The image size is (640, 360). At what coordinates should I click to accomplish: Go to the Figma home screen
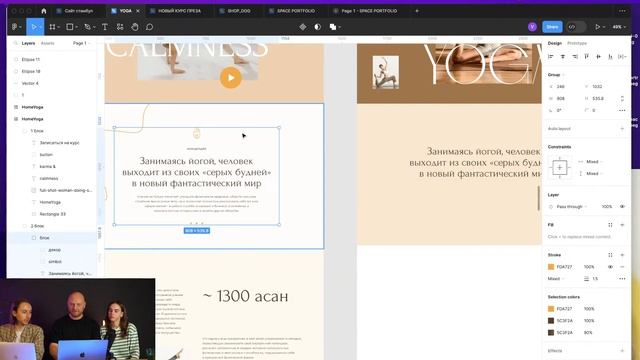click(44, 11)
